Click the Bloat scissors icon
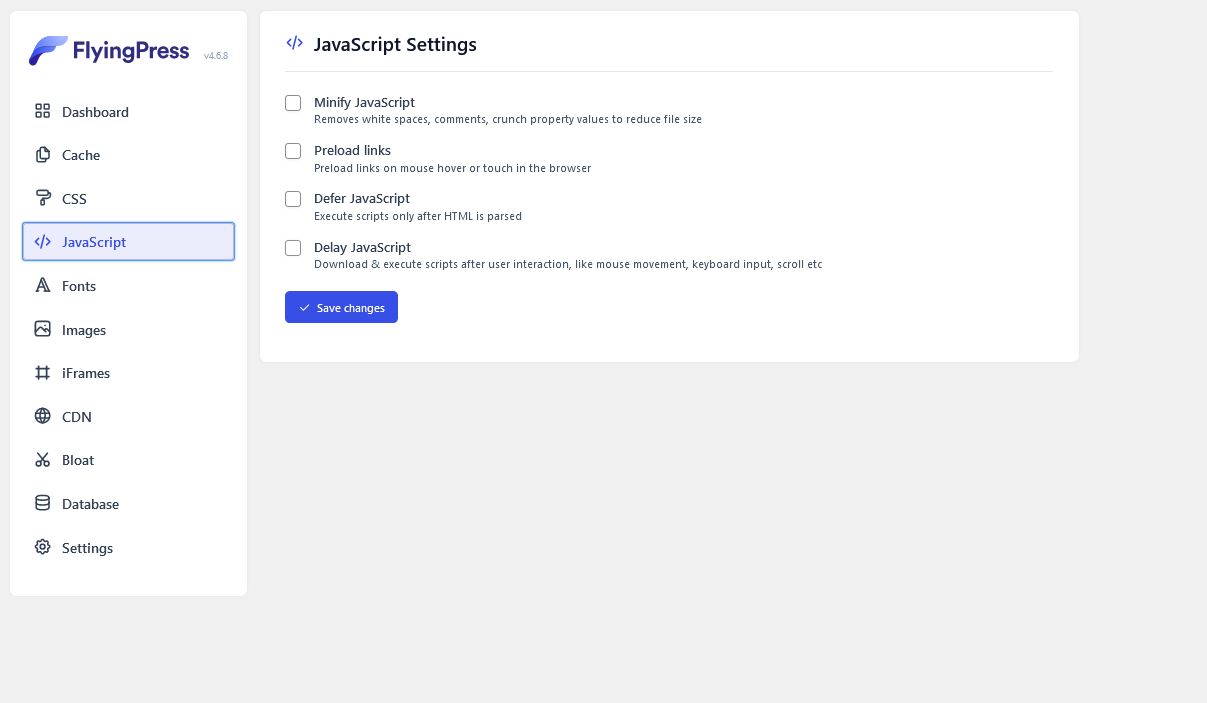Screen dimensions: 1207x703 click(42, 460)
